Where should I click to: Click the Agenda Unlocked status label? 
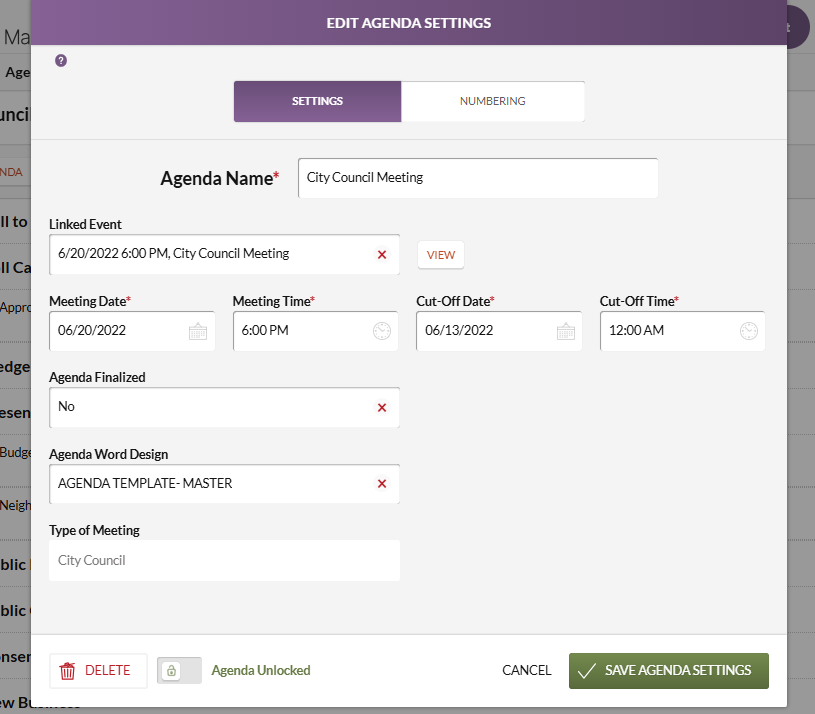pyautogui.click(x=261, y=670)
